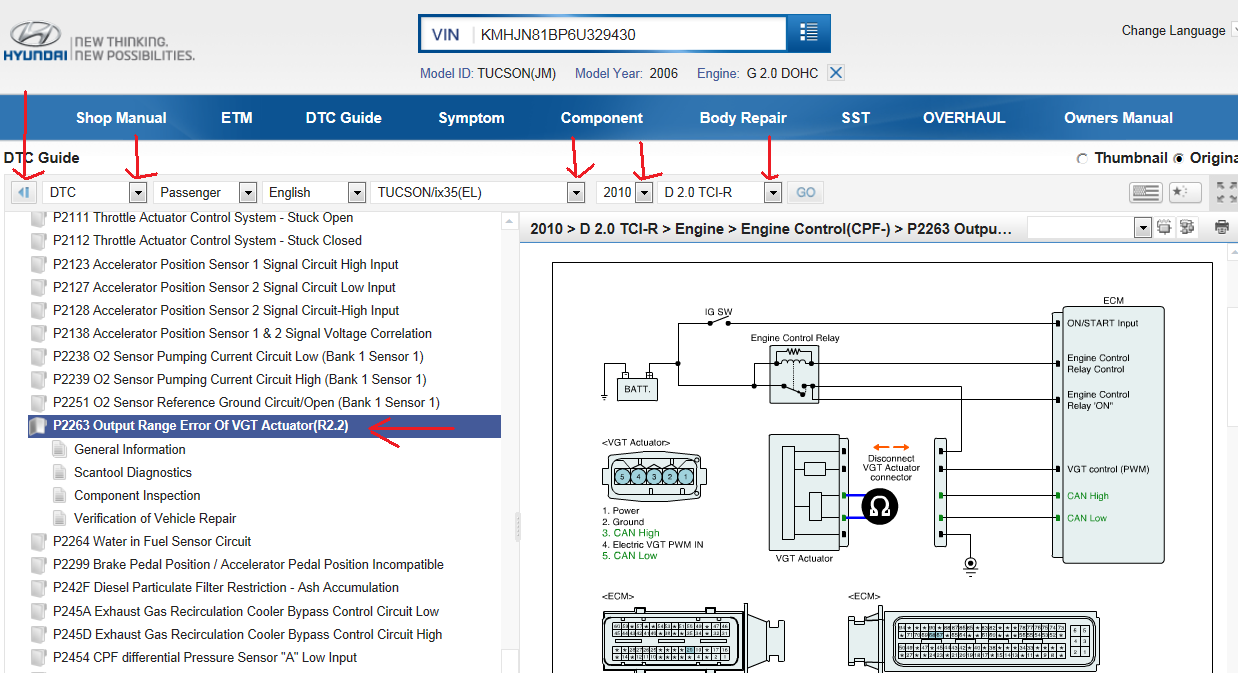1238x673 pixels.
Task: Click the GO button
Action: pyautogui.click(x=806, y=192)
